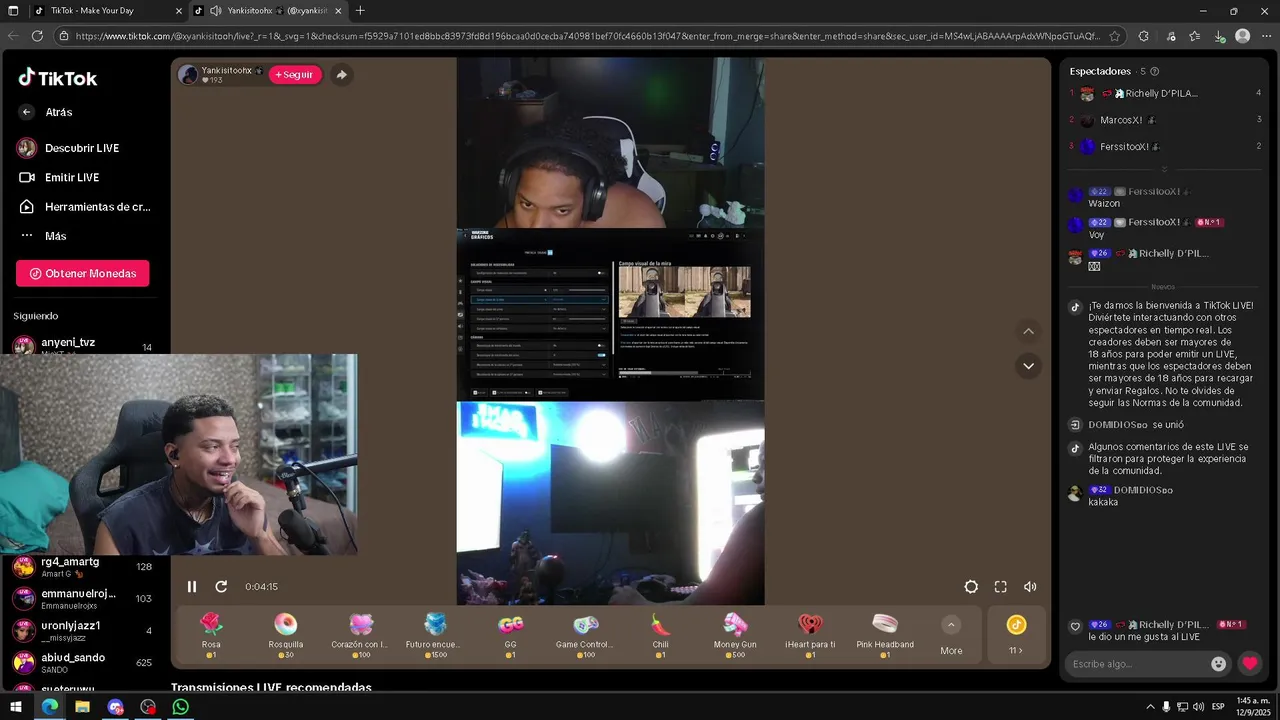Send the Chili gift
The image size is (1280, 720).
pyautogui.click(x=660, y=635)
